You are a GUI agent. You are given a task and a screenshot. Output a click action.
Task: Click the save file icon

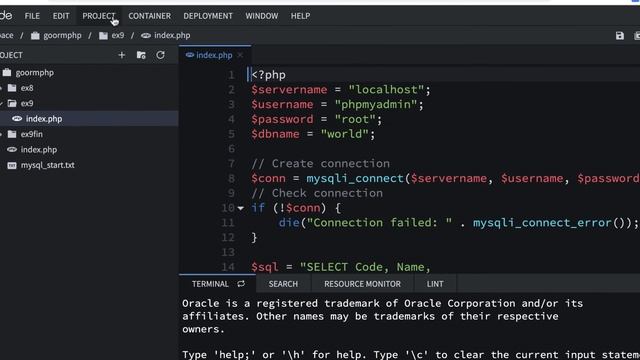[x=620, y=36]
